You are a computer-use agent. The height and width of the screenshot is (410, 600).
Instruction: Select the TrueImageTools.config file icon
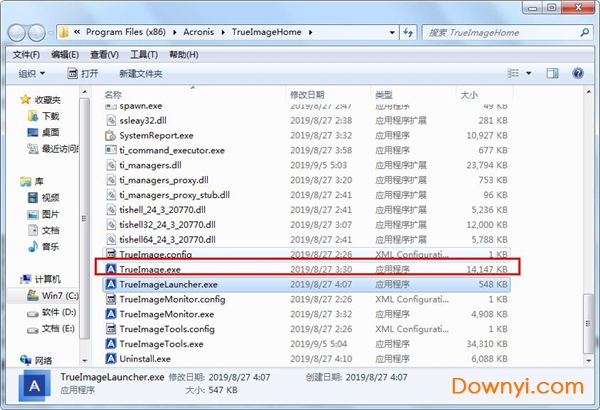(111, 329)
